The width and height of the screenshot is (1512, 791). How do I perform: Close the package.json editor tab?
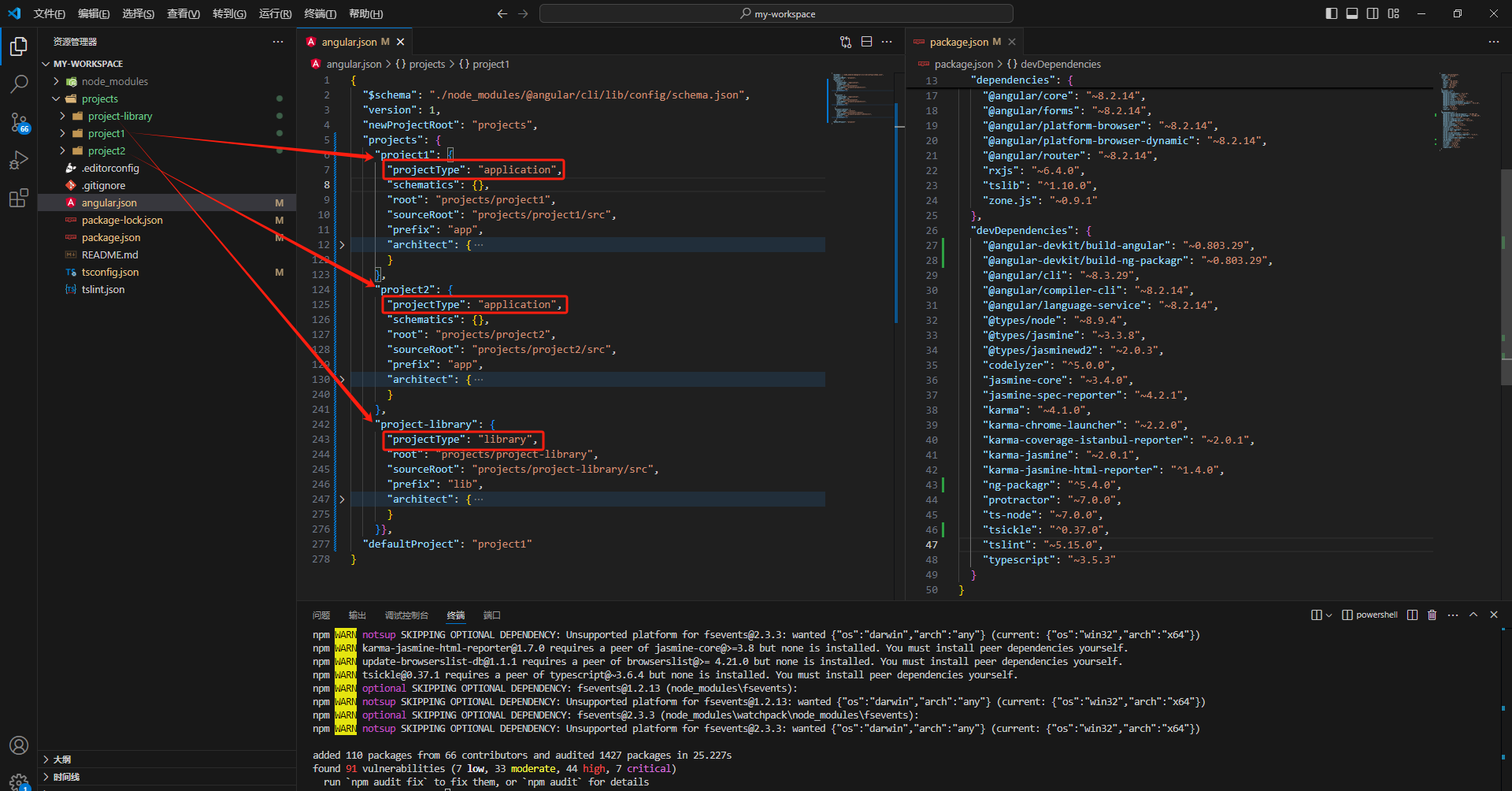click(x=1012, y=42)
